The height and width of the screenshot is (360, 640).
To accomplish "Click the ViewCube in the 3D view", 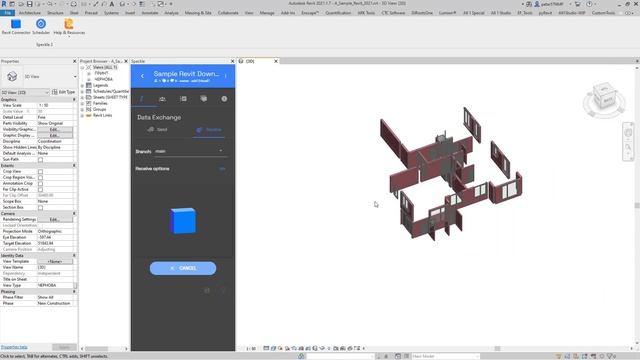I will 604,97.
